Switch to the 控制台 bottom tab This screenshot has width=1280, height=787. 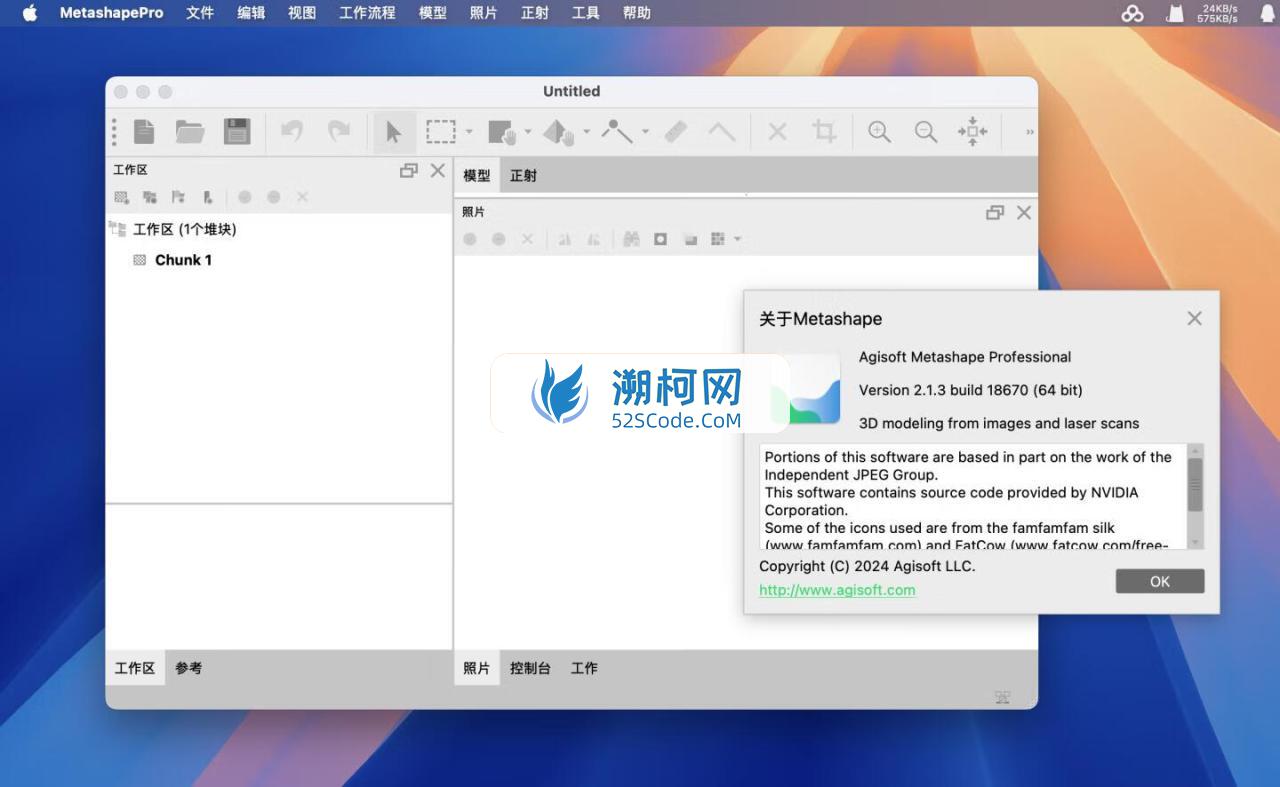point(530,668)
